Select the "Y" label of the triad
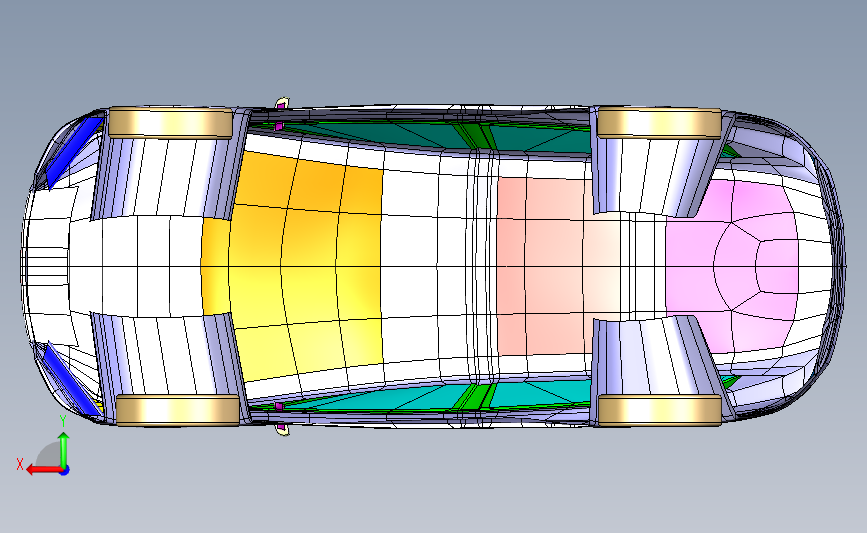Image resolution: width=867 pixels, height=533 pixels. (x=63, y=421)
